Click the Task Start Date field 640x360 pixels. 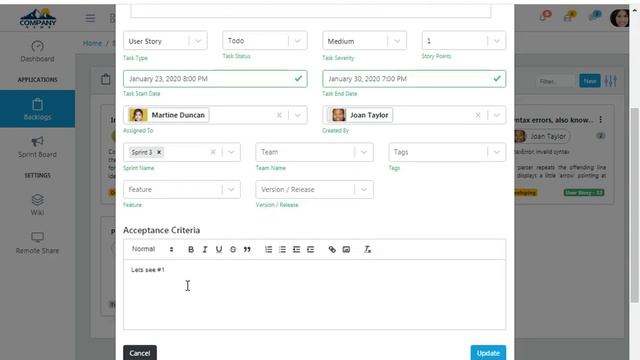coord(215,79)
